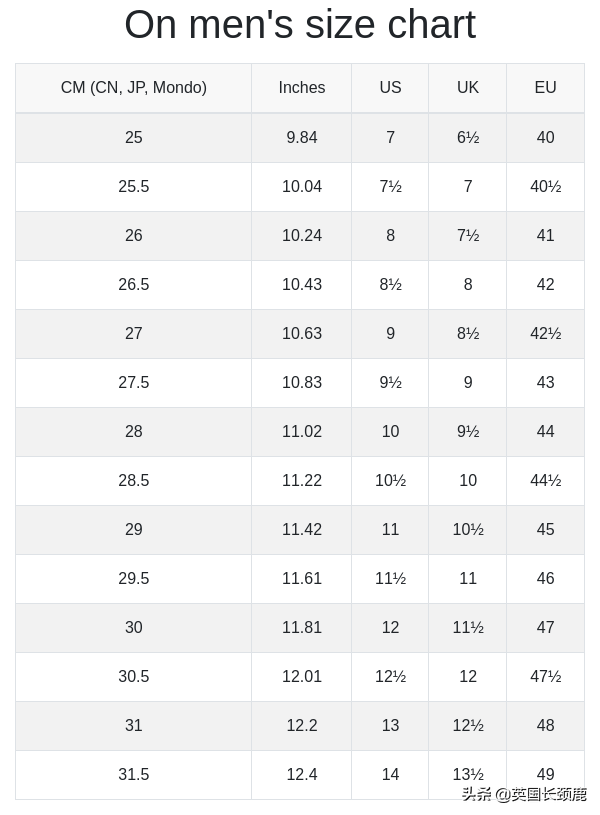Click the 11.81 inches cell
The image size is (600, 815).
pos(302,628)
